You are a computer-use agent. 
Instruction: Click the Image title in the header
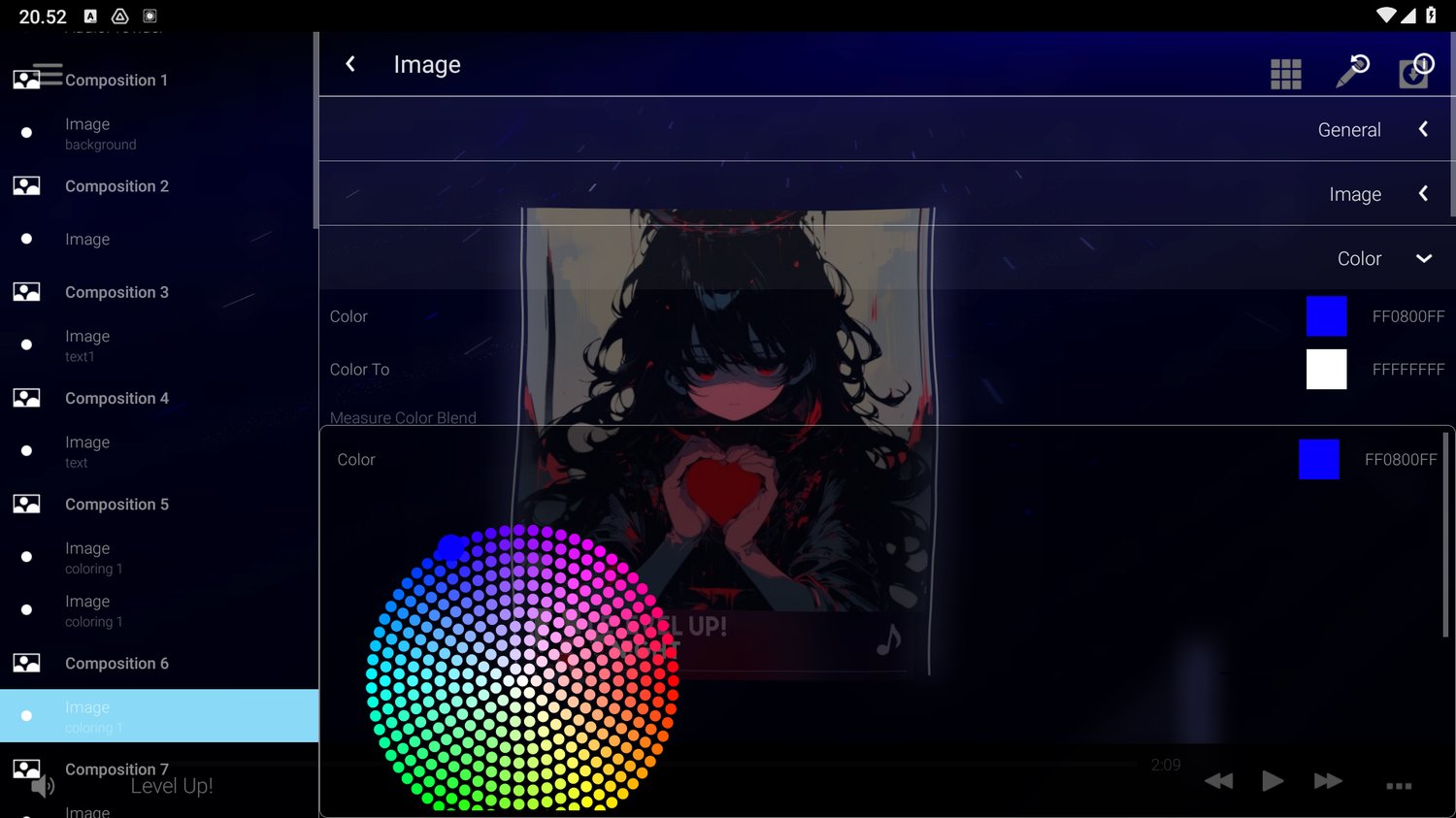pos(427,64)
